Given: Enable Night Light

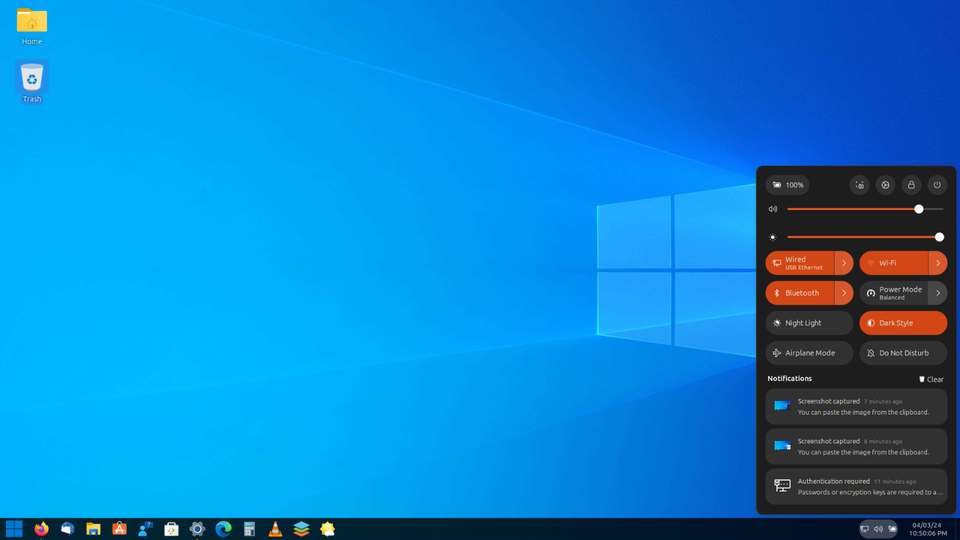Looking at the screenshot, I should (809, 323).
